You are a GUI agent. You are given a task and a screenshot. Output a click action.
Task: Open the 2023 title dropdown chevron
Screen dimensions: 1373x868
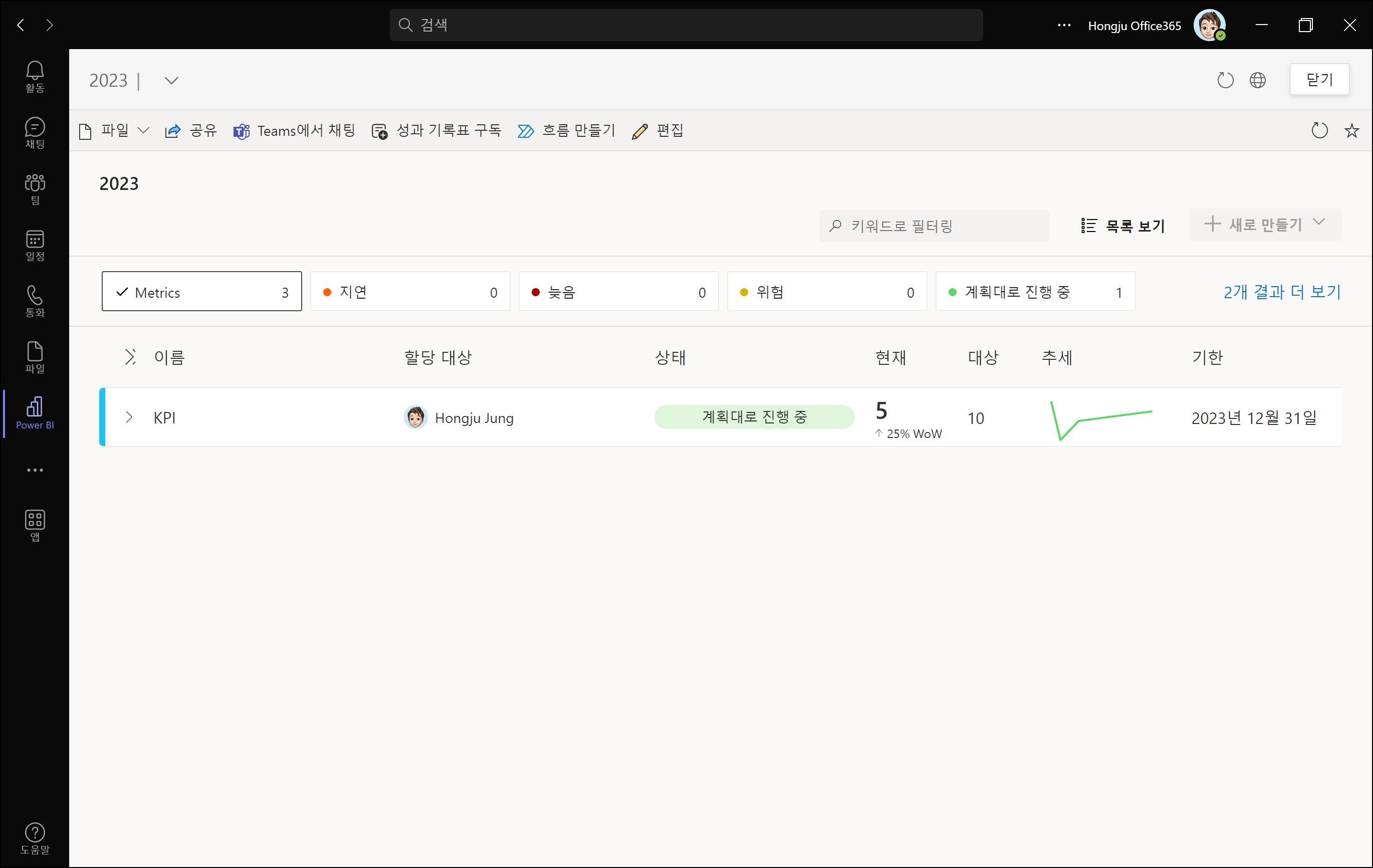[x=171, y=80]
